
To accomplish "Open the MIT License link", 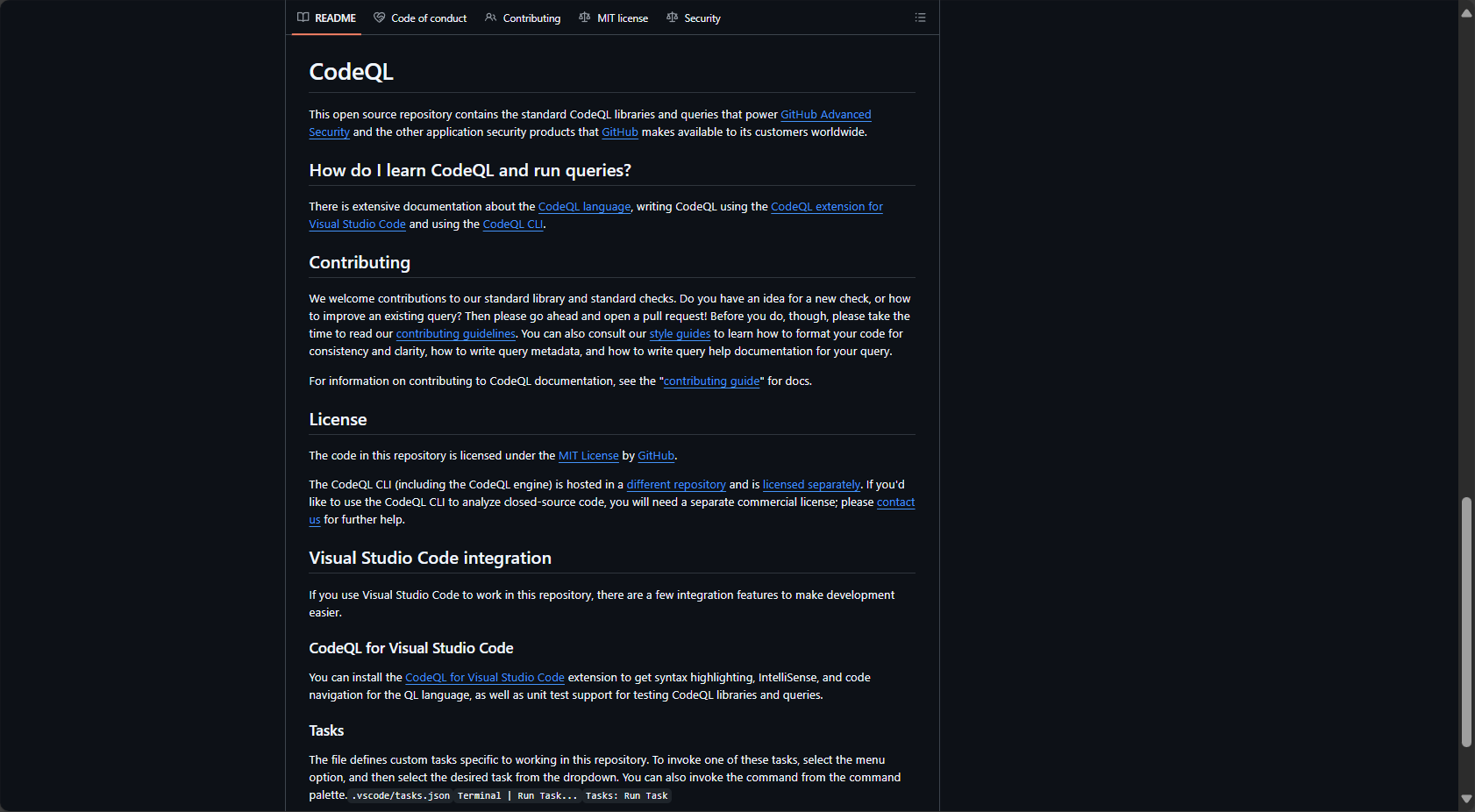I will [588, 456].
